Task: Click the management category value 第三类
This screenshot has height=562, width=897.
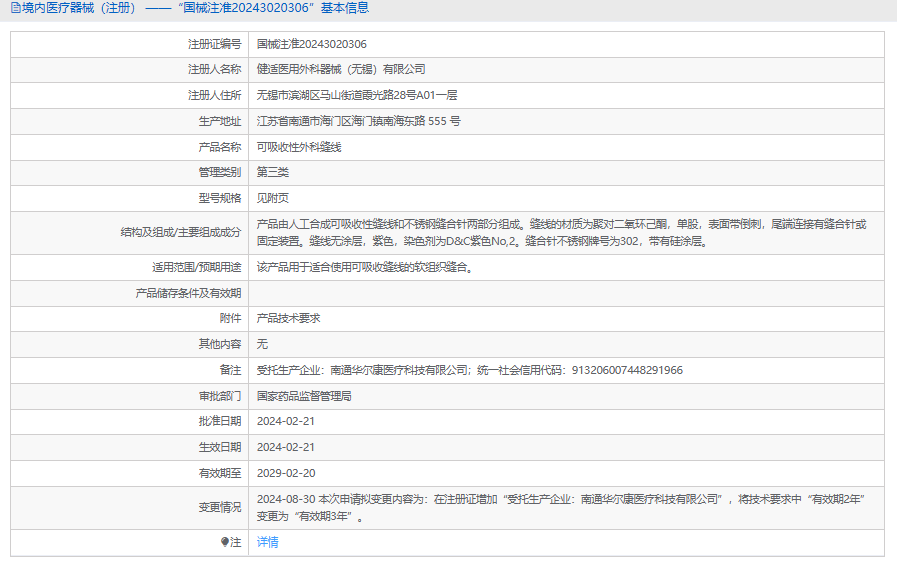Action: pos(273,172)
